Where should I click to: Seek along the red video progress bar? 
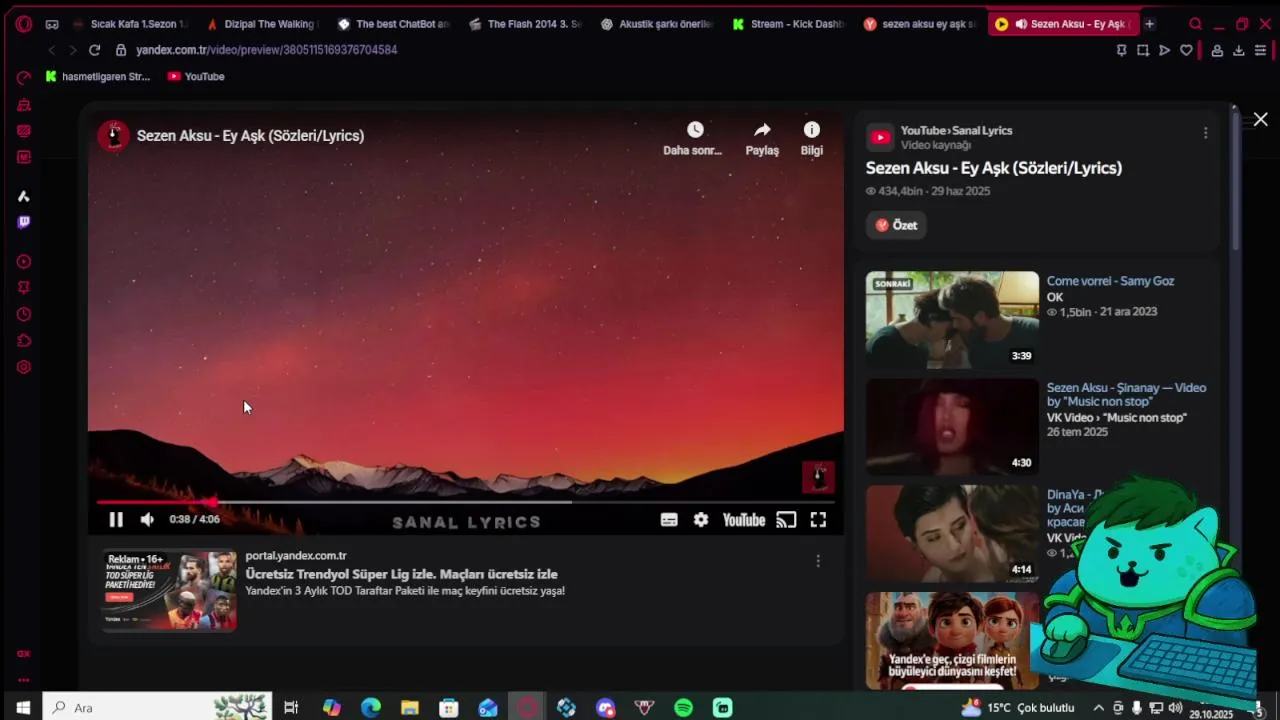coord(465,502)
